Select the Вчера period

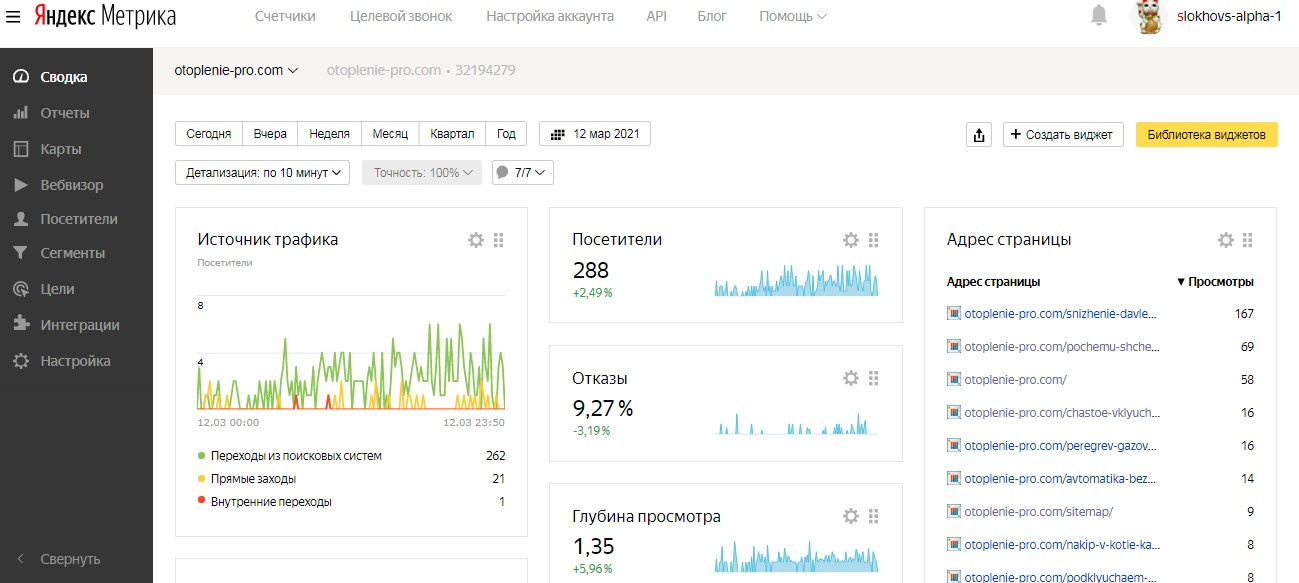(270, 134)
